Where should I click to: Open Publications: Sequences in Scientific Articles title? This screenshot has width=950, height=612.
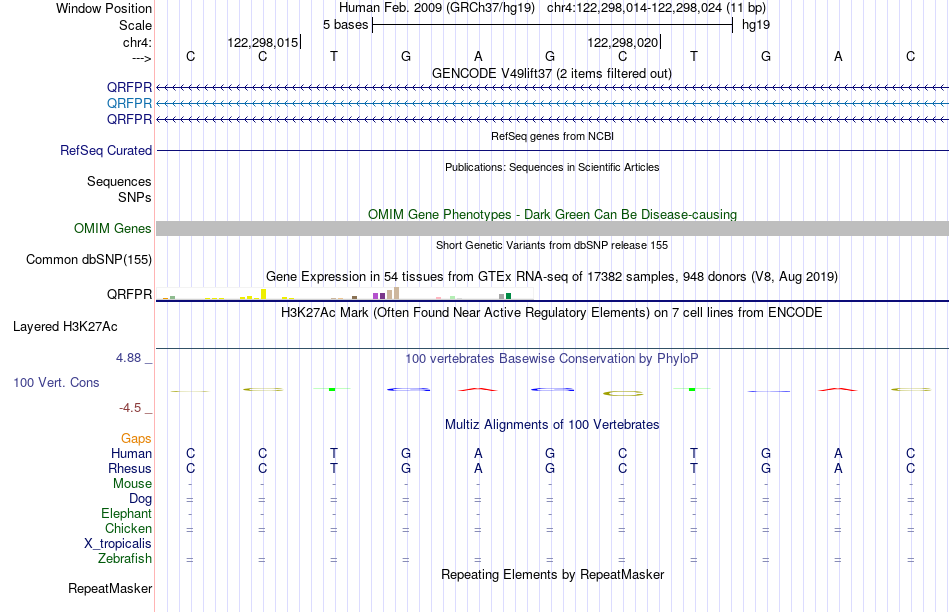click(x=552, y=167)
